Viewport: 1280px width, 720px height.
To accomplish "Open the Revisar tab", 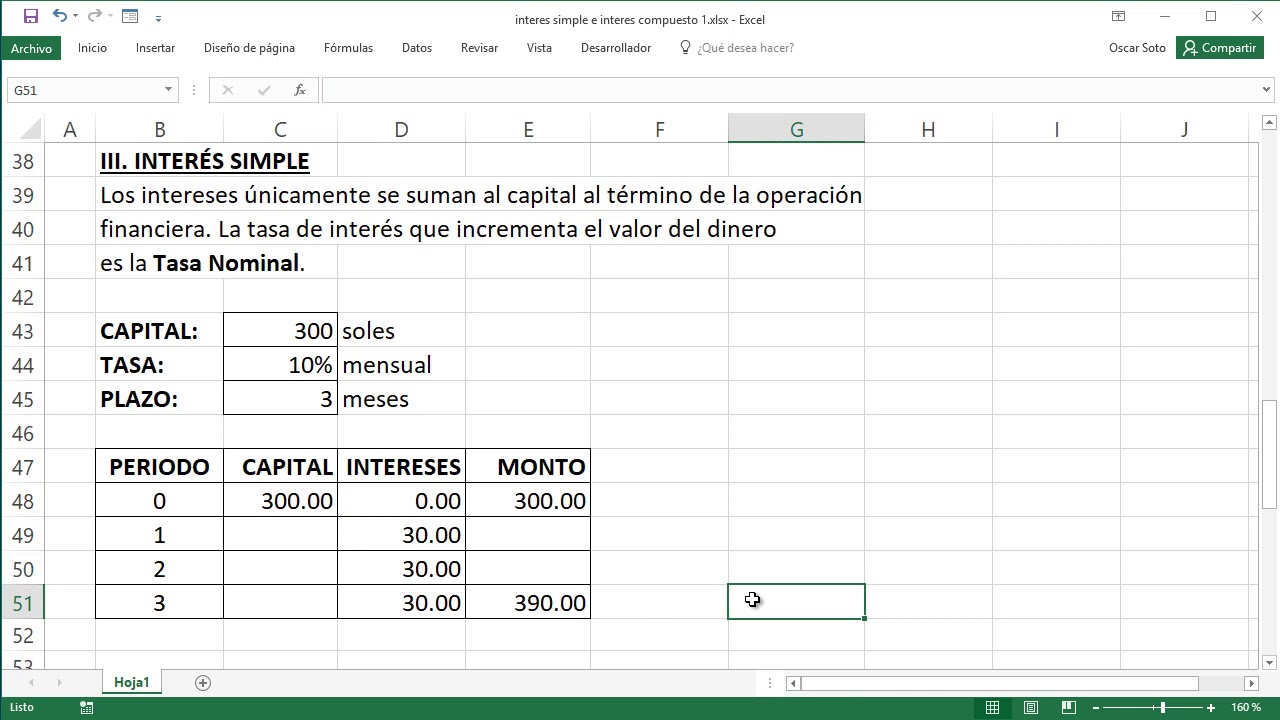I will [x=479, y=48].
